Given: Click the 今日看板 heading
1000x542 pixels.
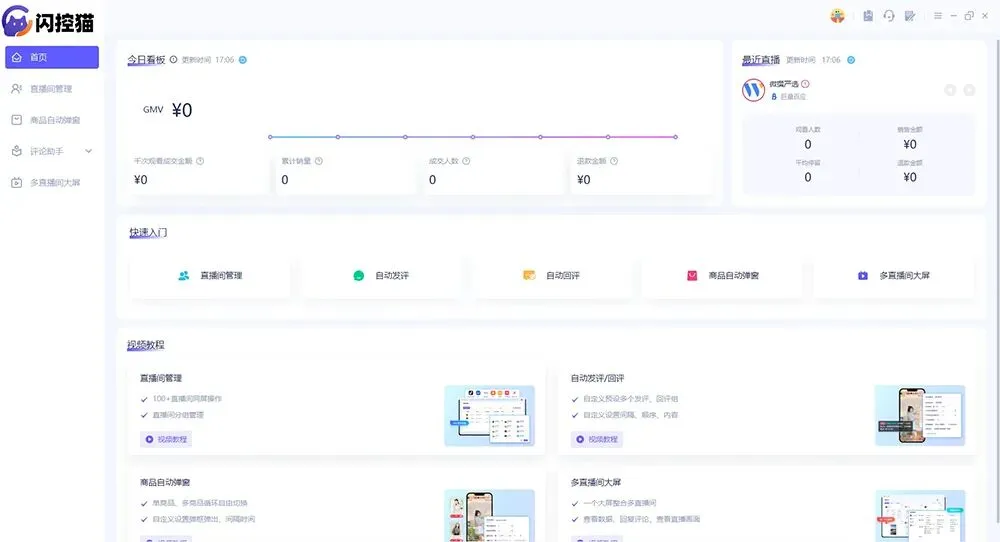Looking at the screenshot, I should [146, 60].
